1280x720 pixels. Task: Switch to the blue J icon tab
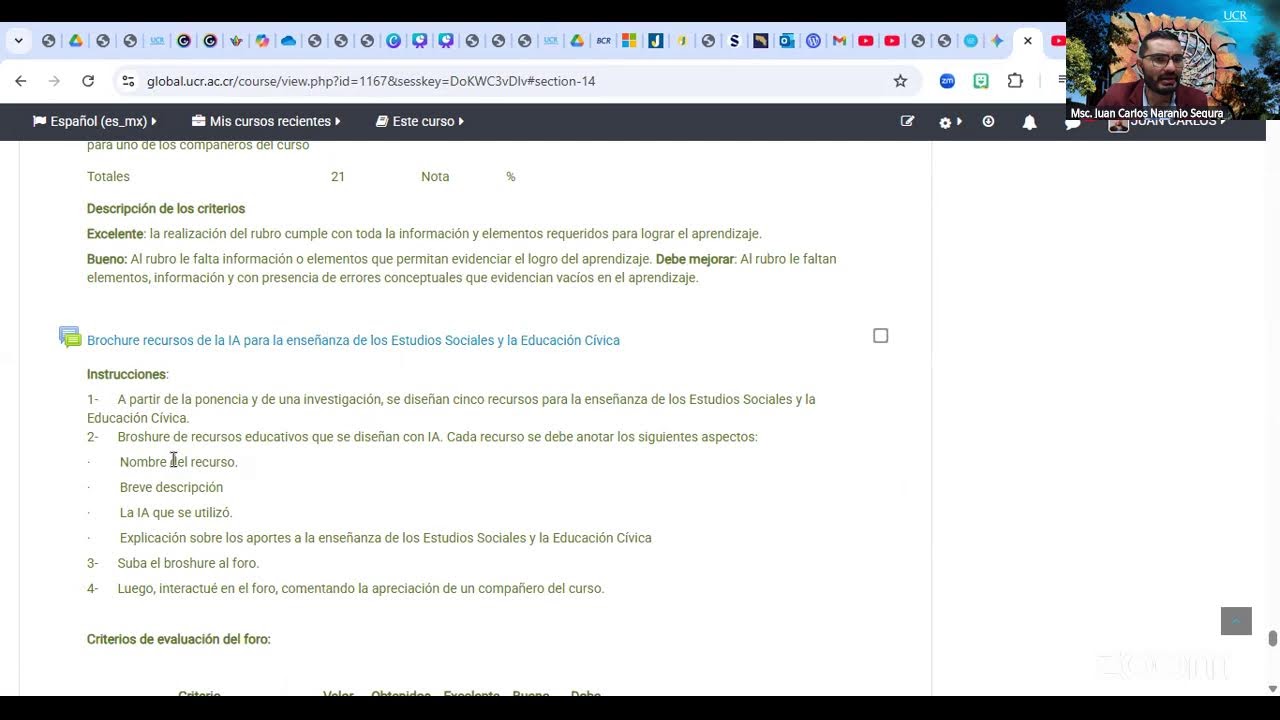(x=655, y=41)
